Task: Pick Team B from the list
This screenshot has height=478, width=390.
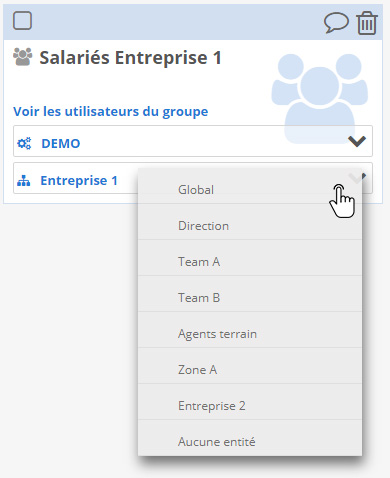Action: 250,298
